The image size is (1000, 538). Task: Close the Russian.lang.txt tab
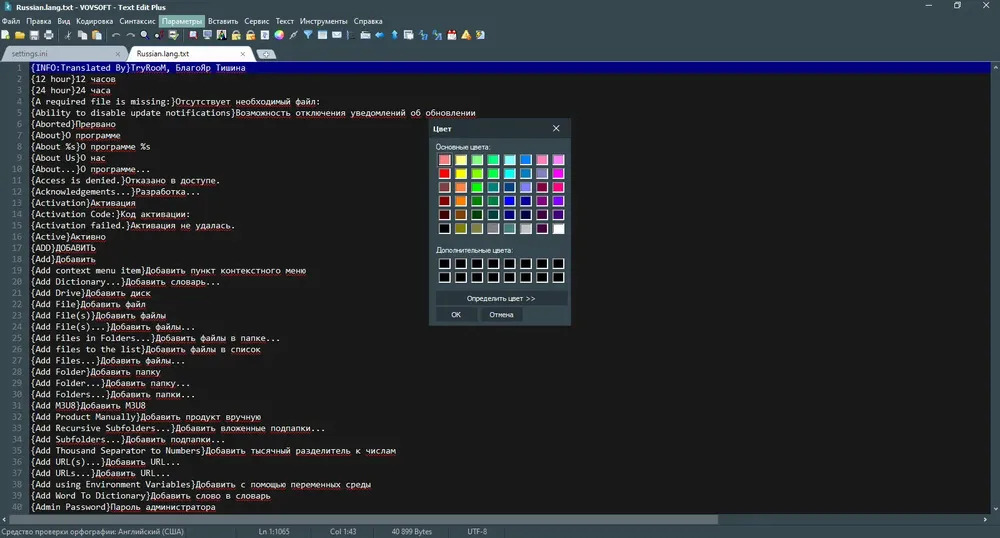coord(242,54)
